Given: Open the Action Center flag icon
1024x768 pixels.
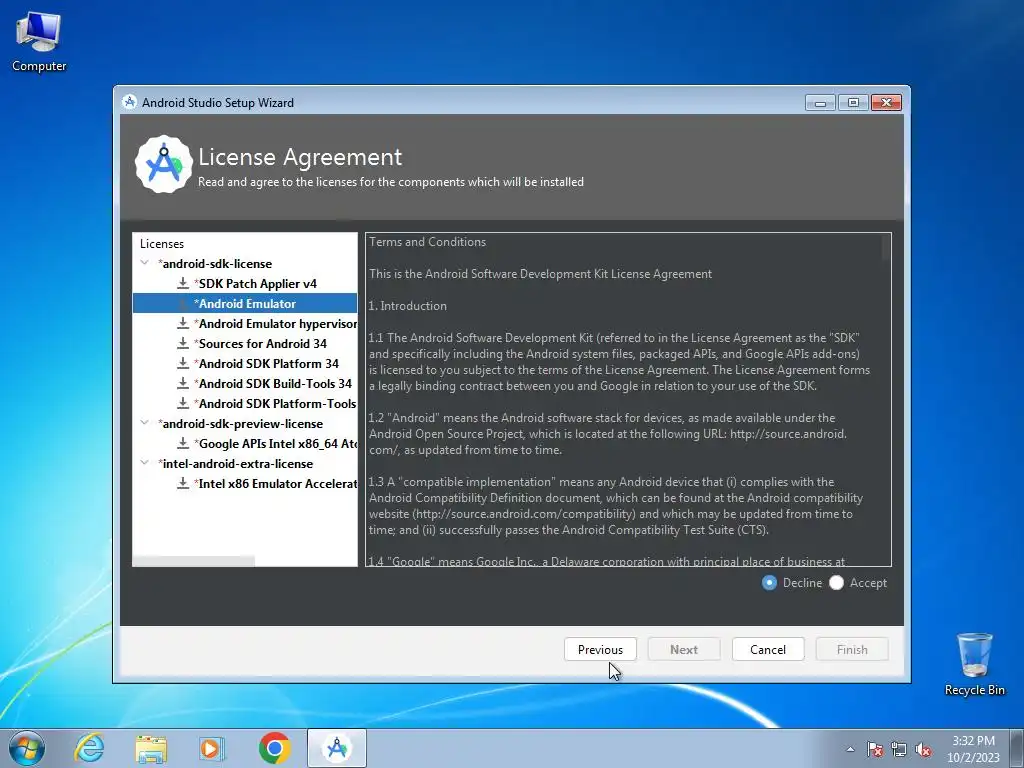Looking at the screenshot, I should click(875, 749).
